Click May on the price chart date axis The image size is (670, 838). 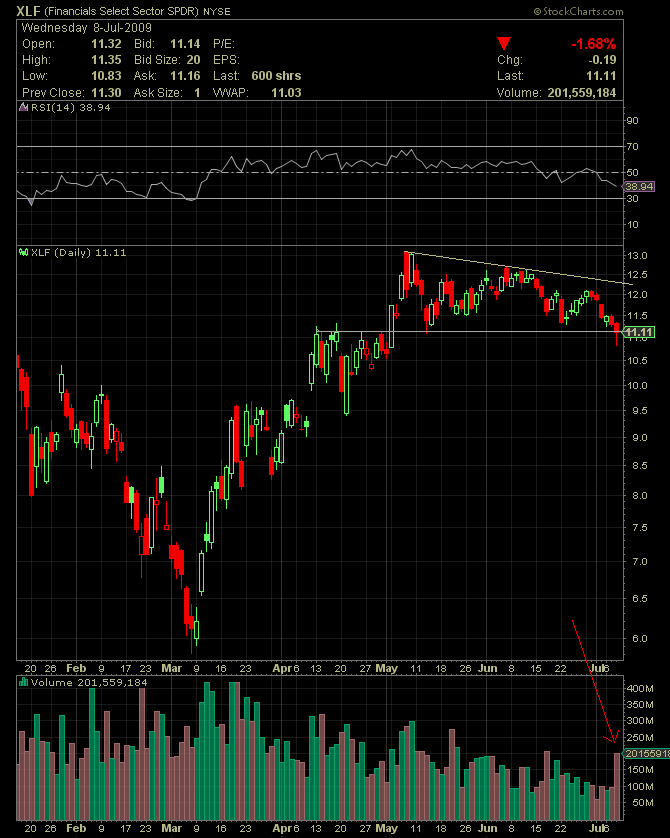386,668
